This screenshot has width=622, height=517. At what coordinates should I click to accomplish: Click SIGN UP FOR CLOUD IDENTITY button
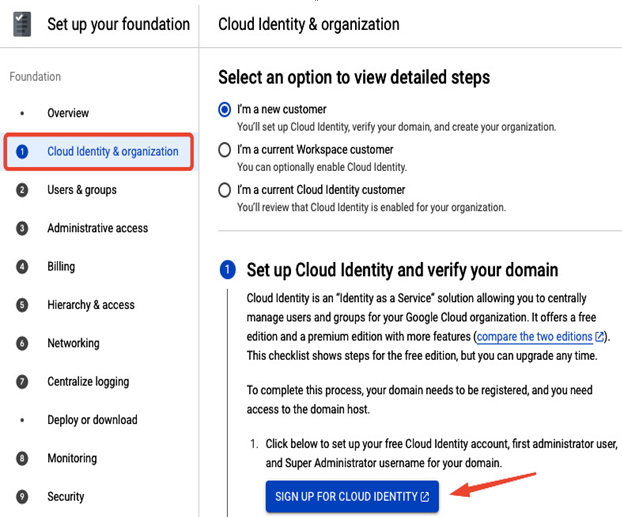352,496
